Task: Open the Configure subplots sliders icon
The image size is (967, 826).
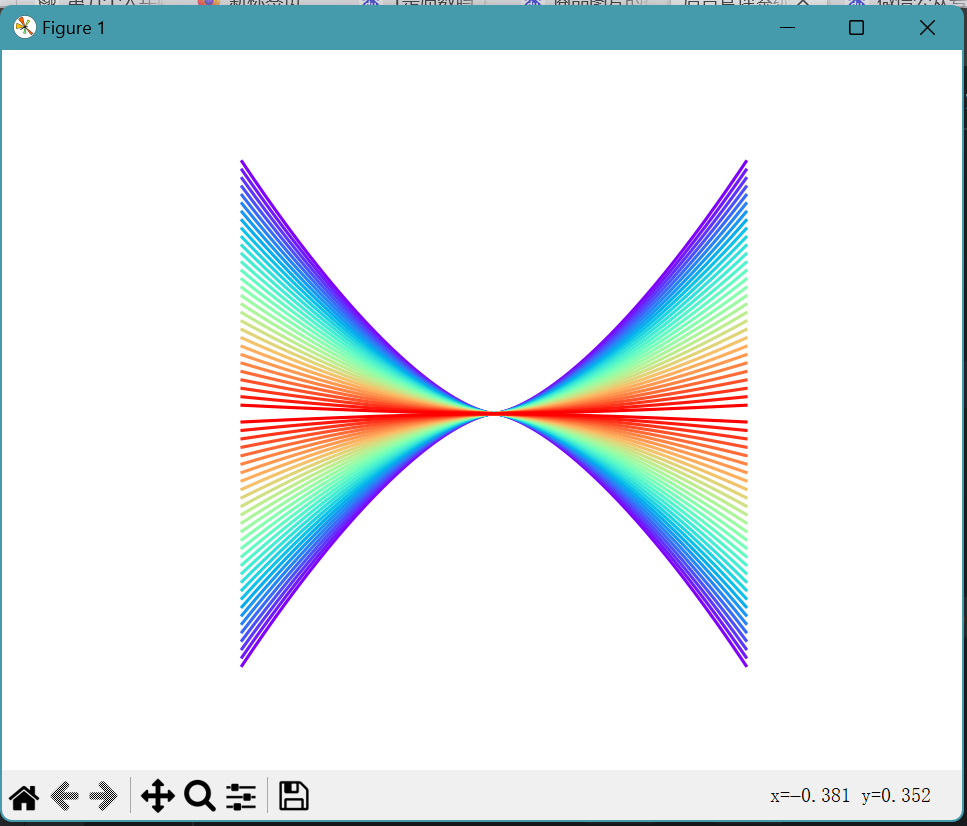Action: 241,797
